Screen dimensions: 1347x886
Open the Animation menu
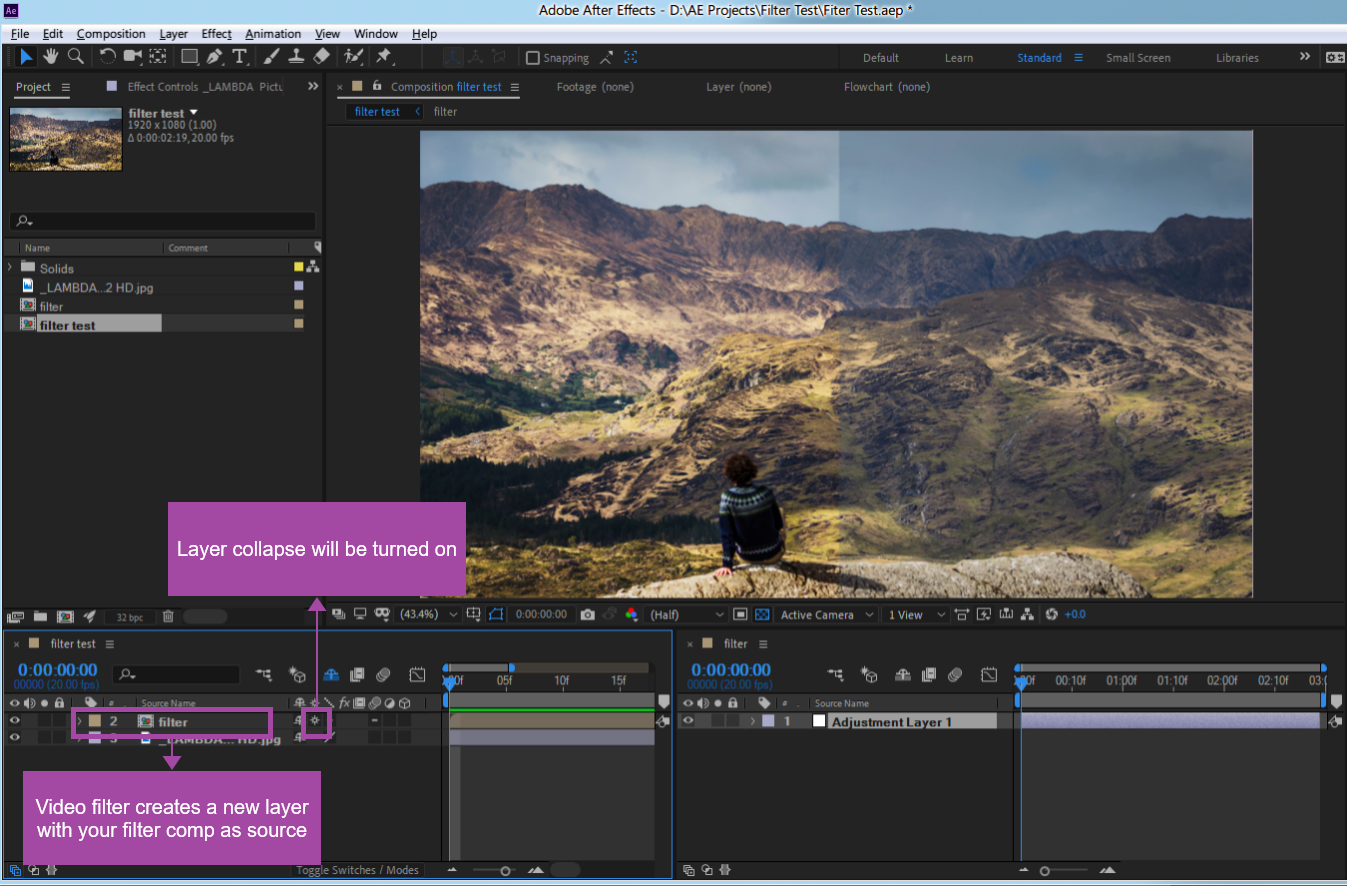272,34
